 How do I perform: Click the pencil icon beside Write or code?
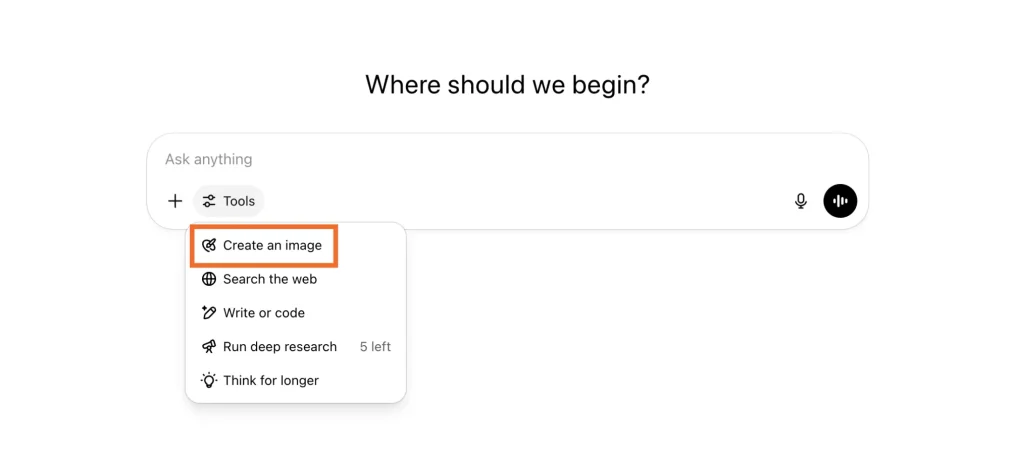point(209,313)
